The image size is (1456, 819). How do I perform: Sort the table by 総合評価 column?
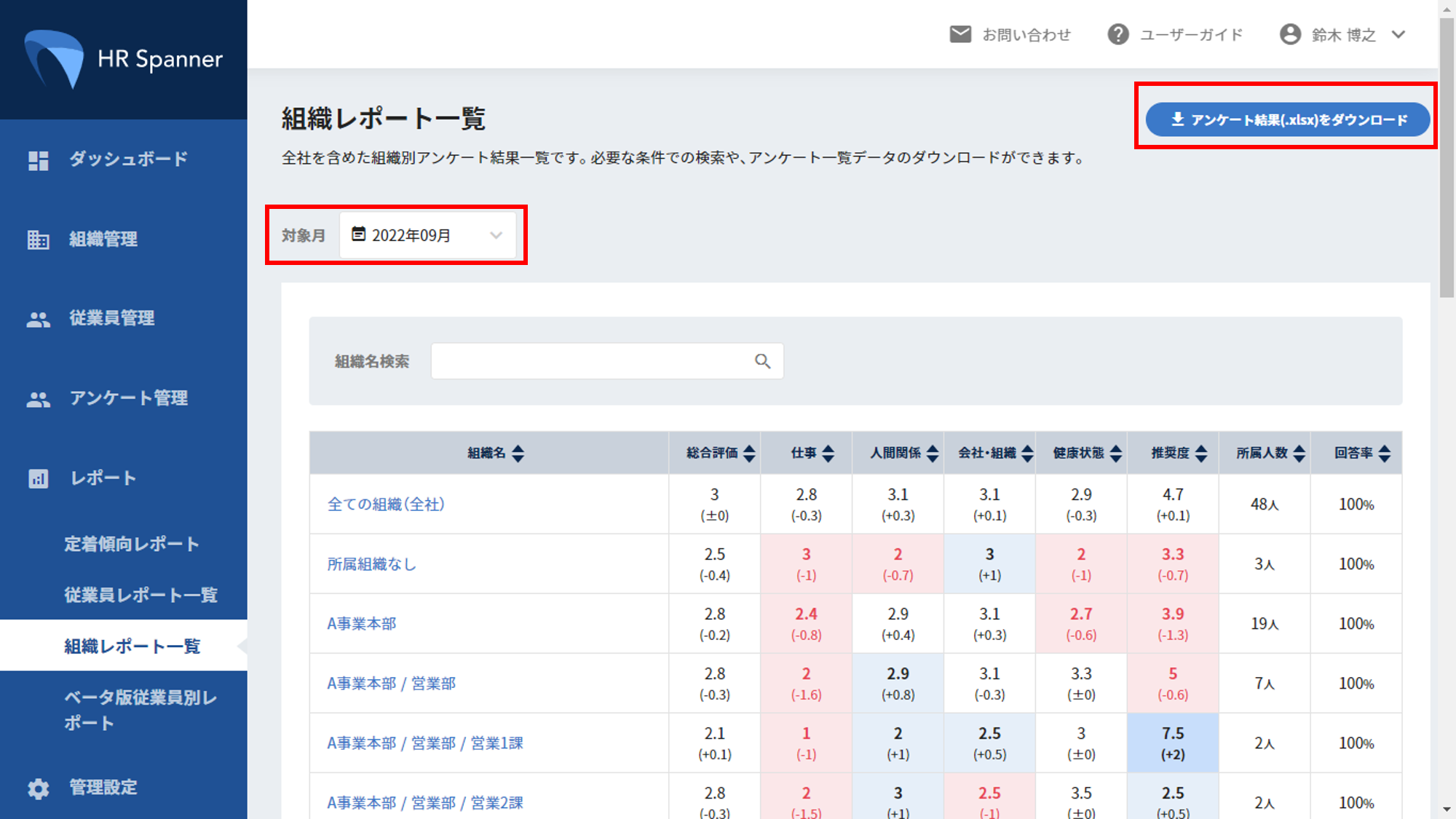[750, 452]
